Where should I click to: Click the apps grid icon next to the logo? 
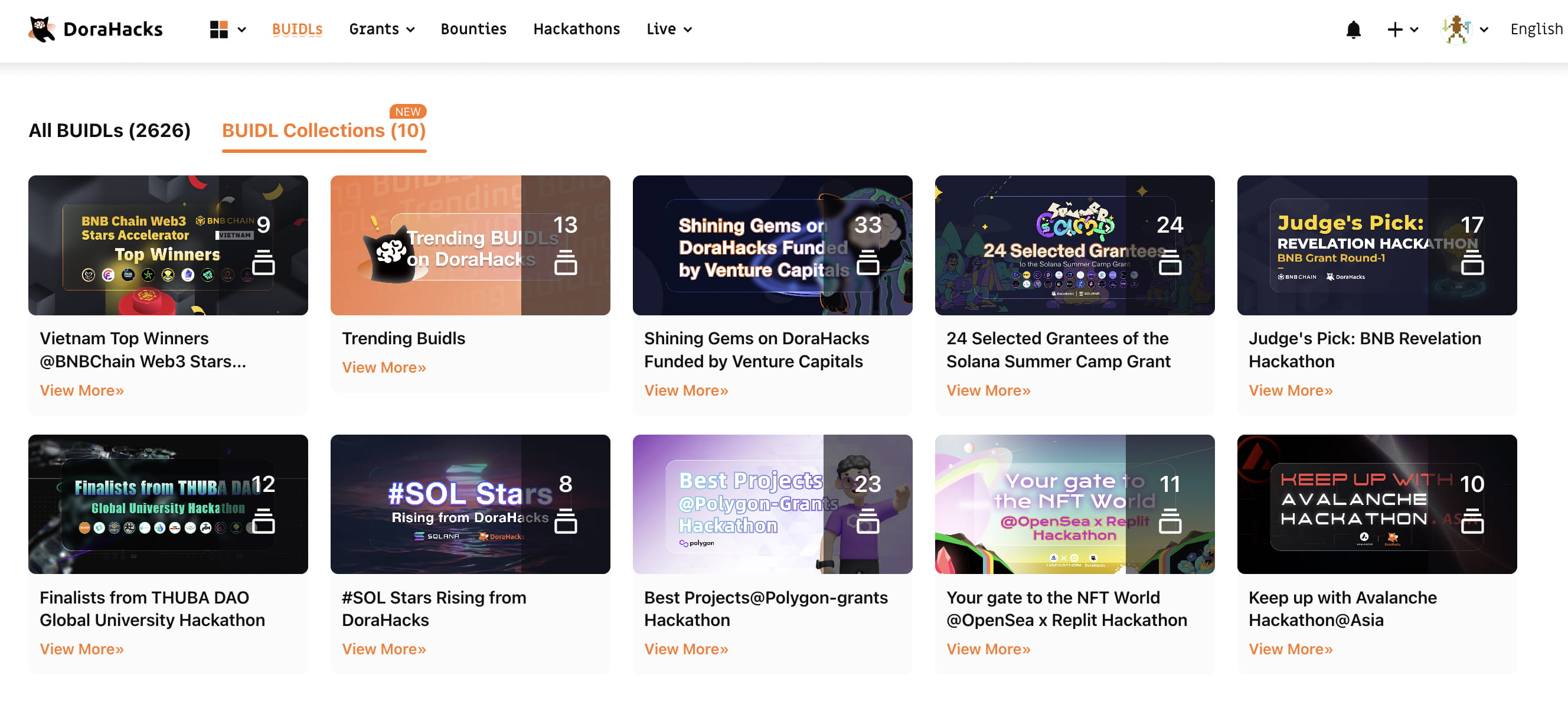pyautogui.click(x=220, y=28)
